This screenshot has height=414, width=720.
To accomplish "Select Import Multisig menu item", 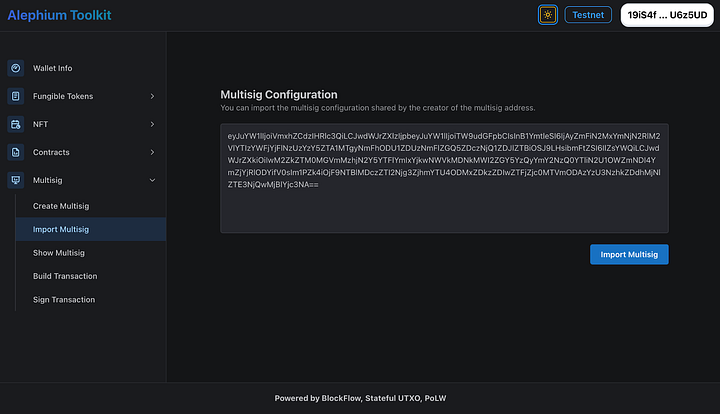I will click(61, 230).
